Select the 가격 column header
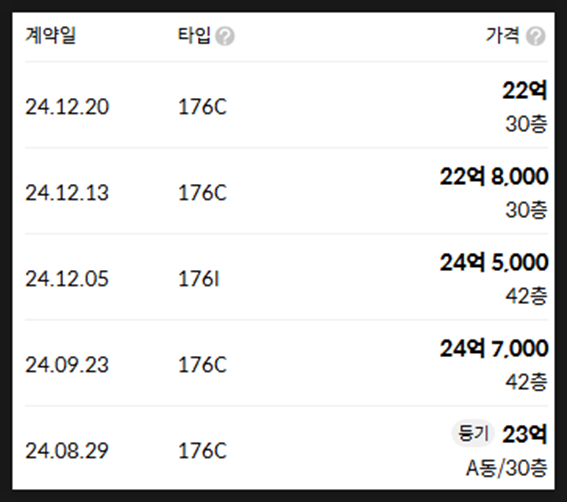567x502 pixels. pos(503,35)
